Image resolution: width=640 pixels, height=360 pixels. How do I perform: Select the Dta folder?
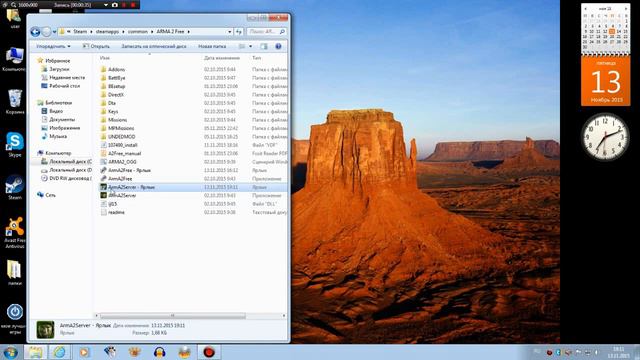[112, 103]
